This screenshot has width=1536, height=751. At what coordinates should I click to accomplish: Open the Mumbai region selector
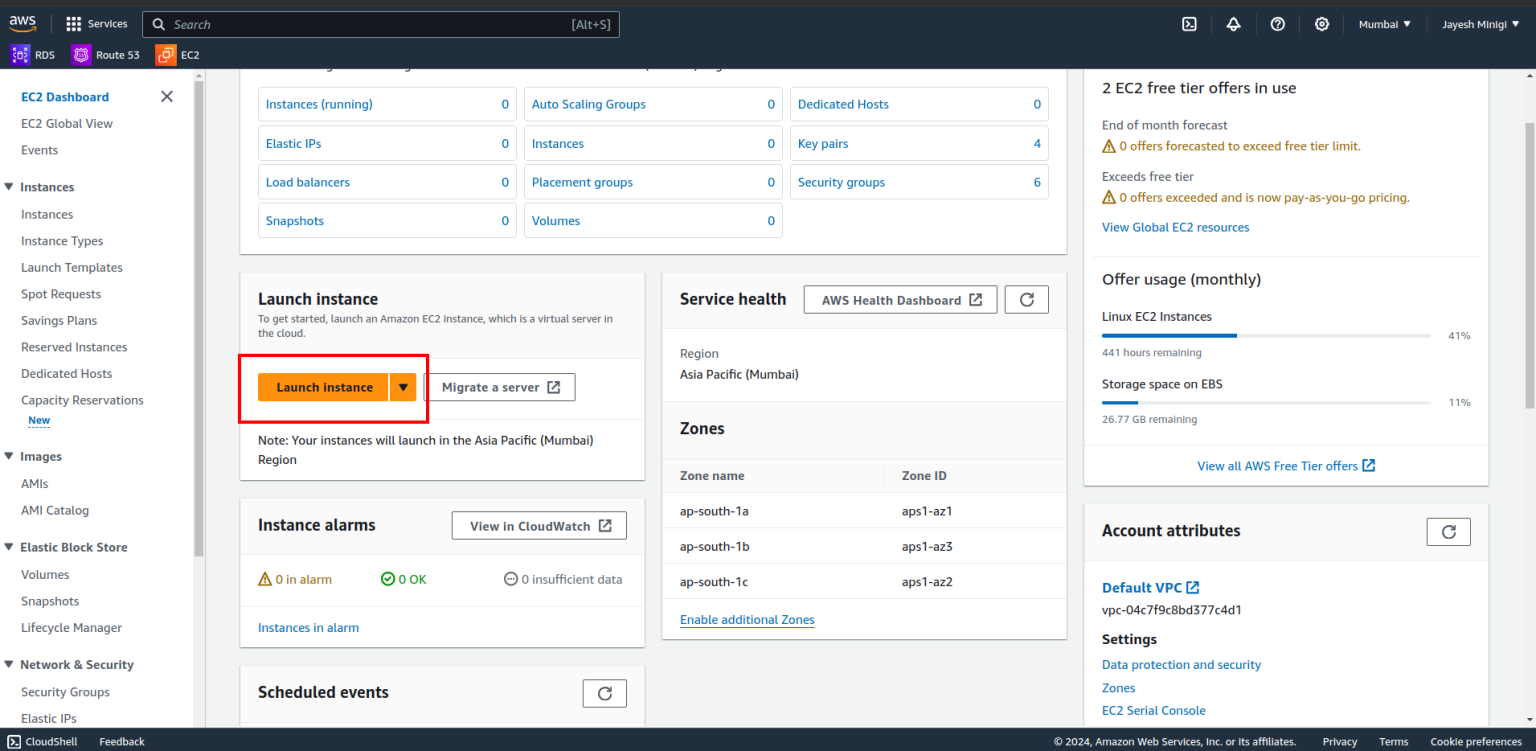click(1384, 23)
